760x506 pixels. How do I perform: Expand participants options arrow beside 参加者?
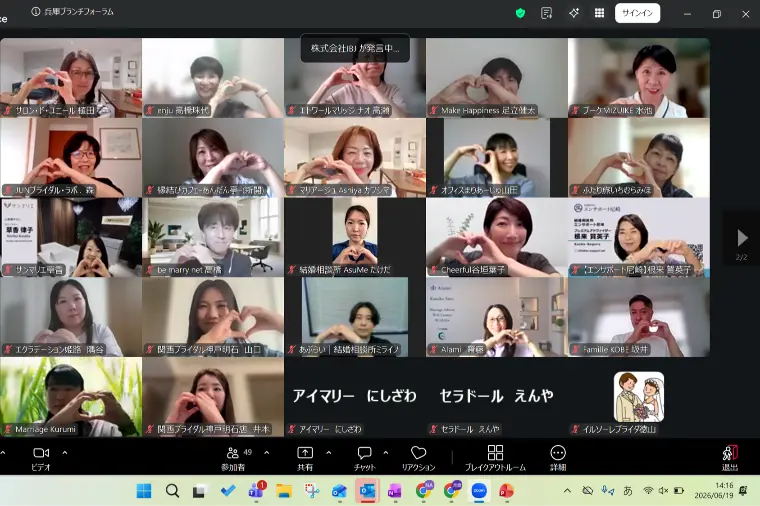[267, 453]
